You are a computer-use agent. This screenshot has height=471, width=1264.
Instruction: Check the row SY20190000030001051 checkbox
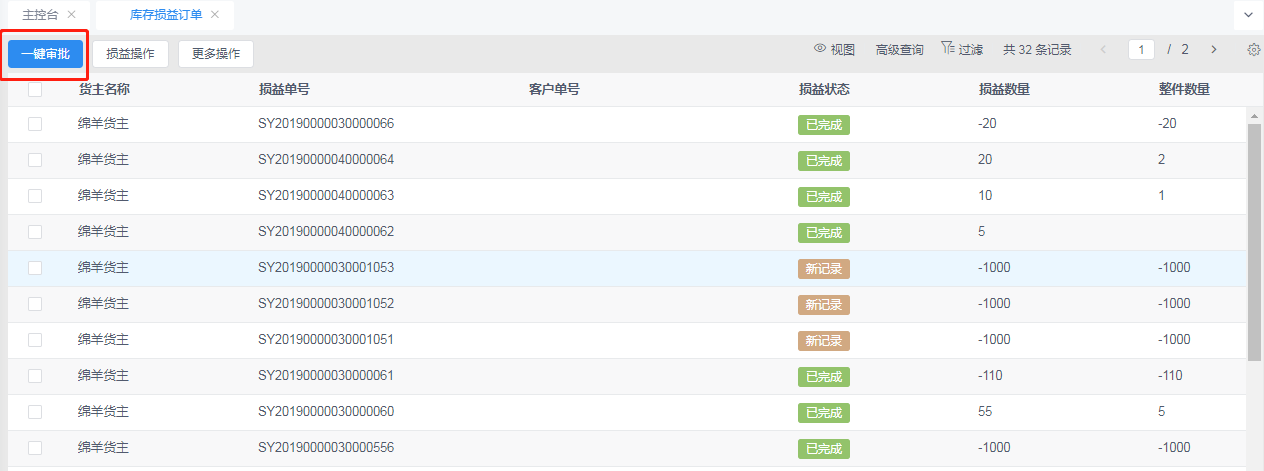(x=35, y=340)
